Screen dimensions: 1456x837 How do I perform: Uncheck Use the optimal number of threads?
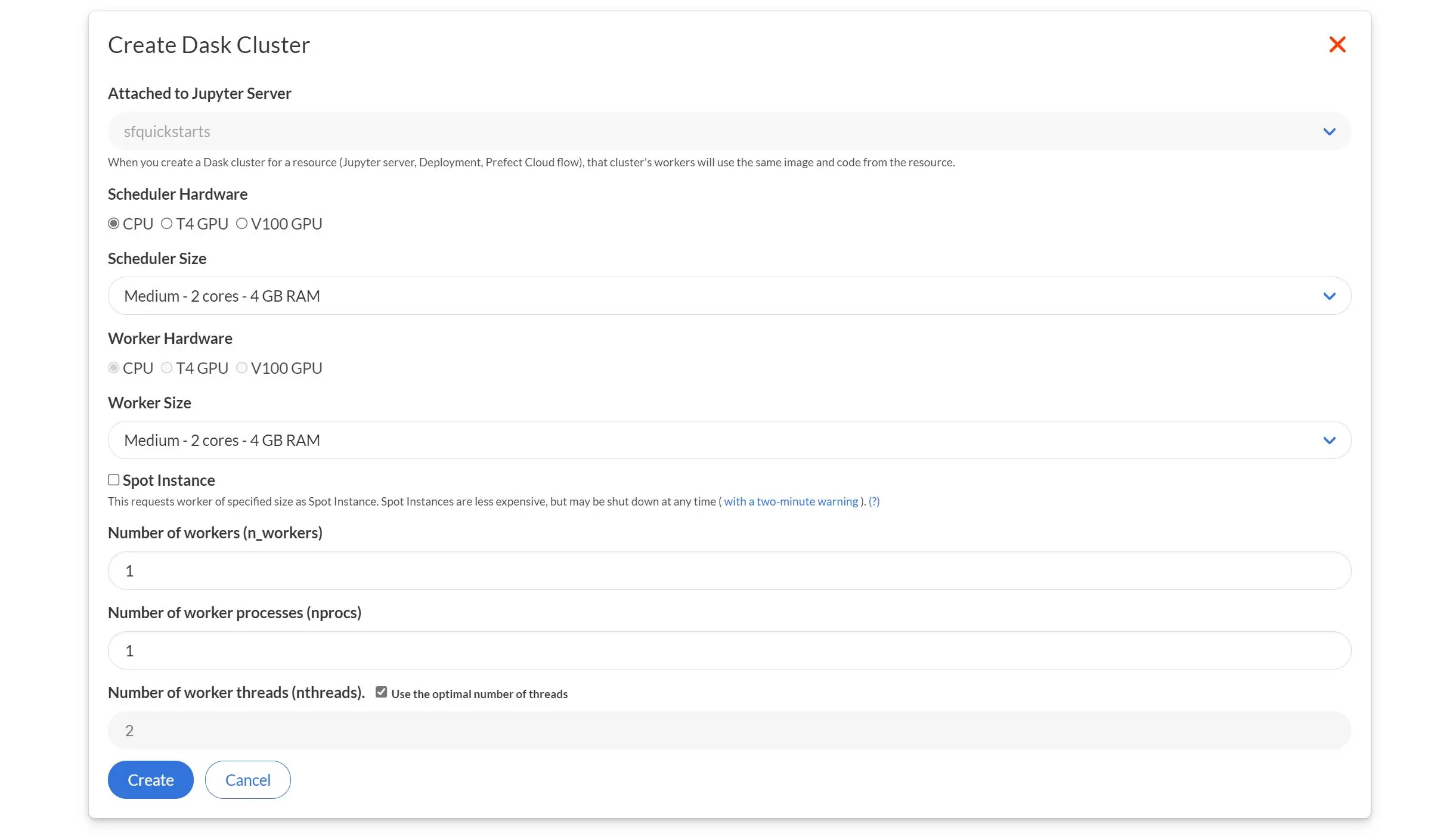tap(382, 691)
